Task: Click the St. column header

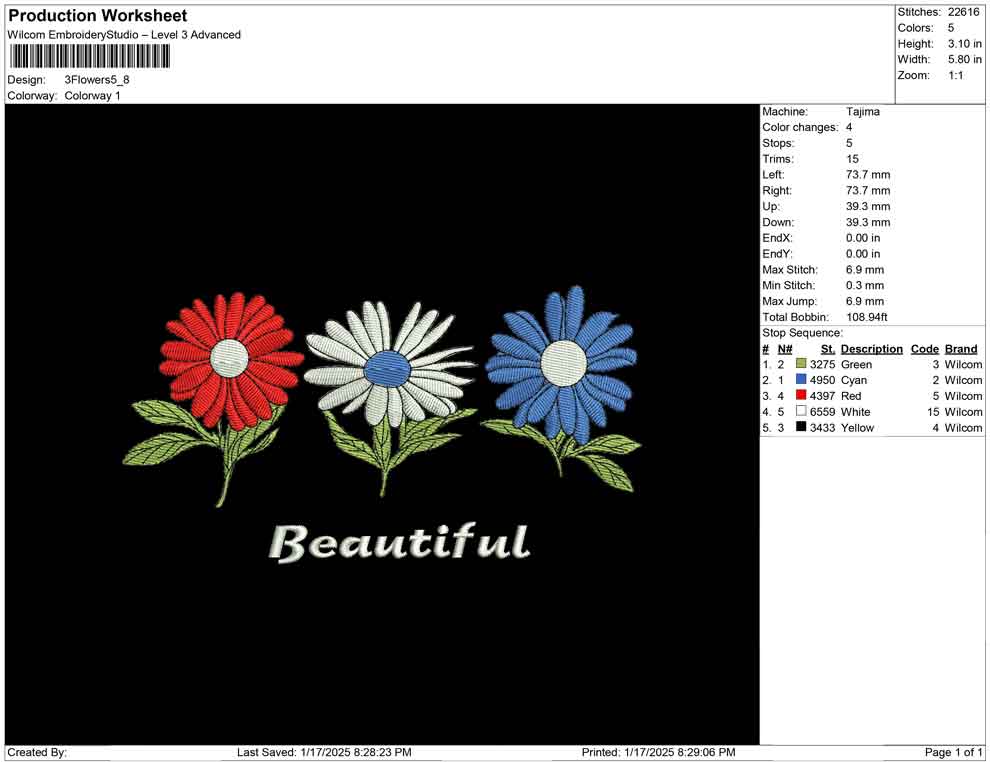Action: pos(827,349)
